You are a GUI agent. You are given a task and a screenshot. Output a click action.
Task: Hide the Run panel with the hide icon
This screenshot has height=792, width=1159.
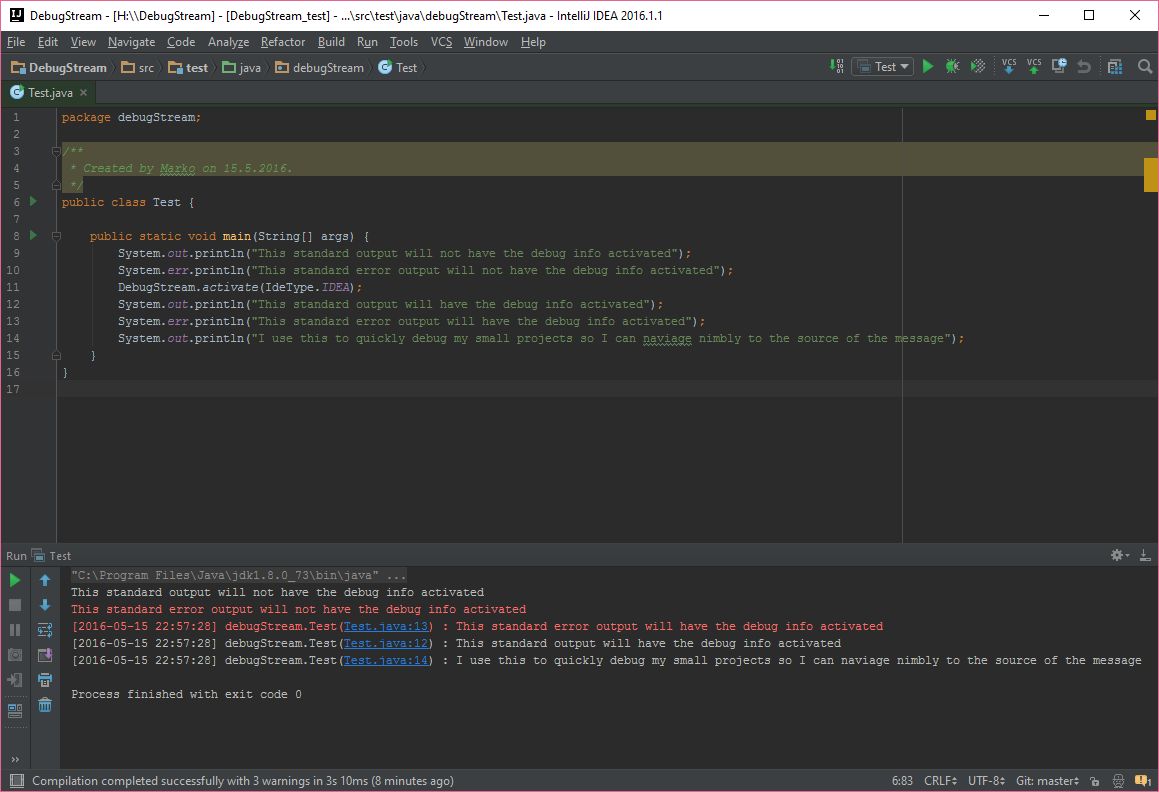pos(1145,555)
